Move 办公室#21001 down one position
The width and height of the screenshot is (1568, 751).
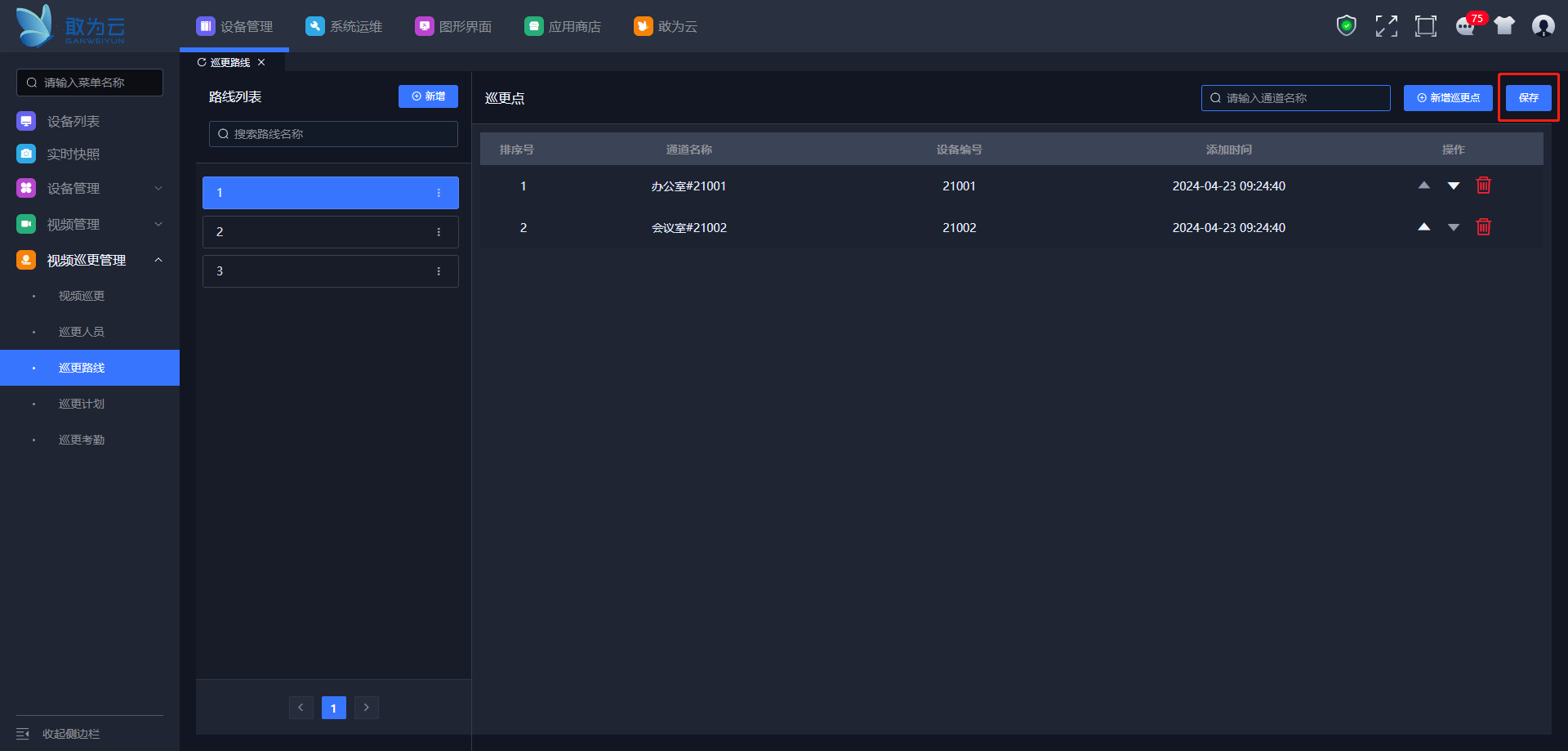[1454, 186]
